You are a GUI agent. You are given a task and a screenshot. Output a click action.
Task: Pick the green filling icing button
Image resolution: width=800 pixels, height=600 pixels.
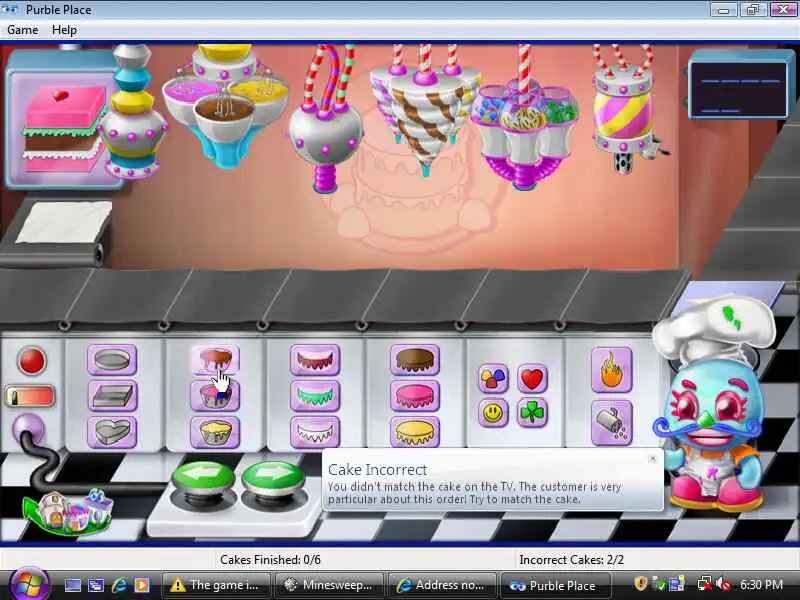[315, 396]
